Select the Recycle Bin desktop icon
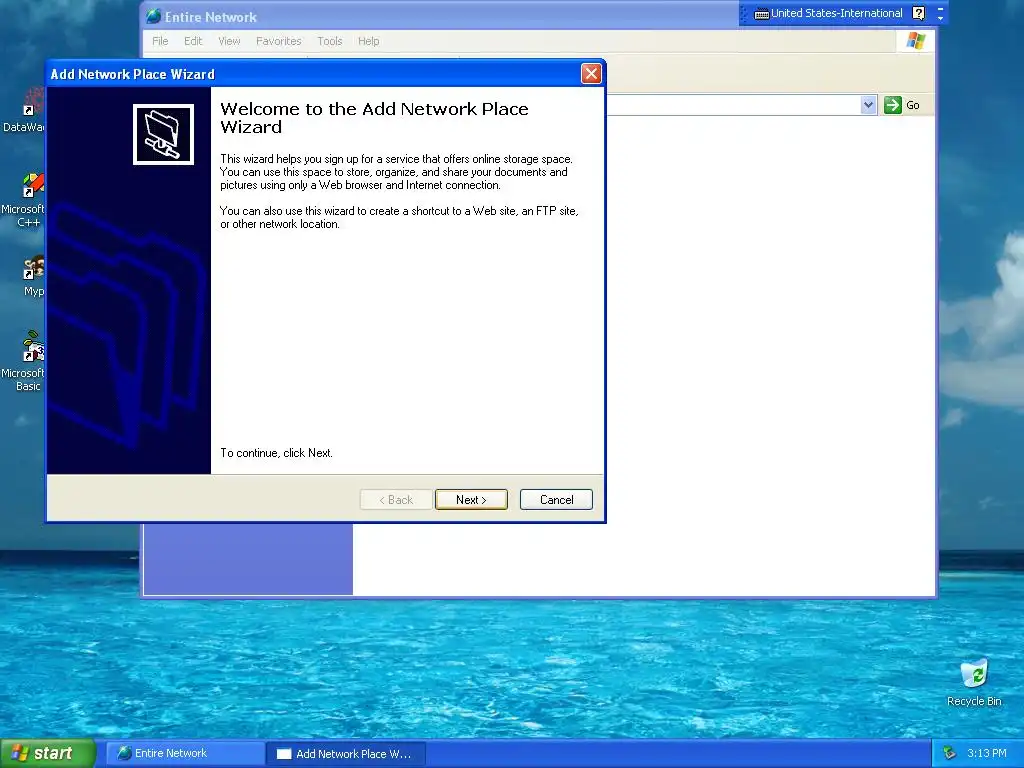This screenshot has height=768, width=1024. click(x=974, y=682)
